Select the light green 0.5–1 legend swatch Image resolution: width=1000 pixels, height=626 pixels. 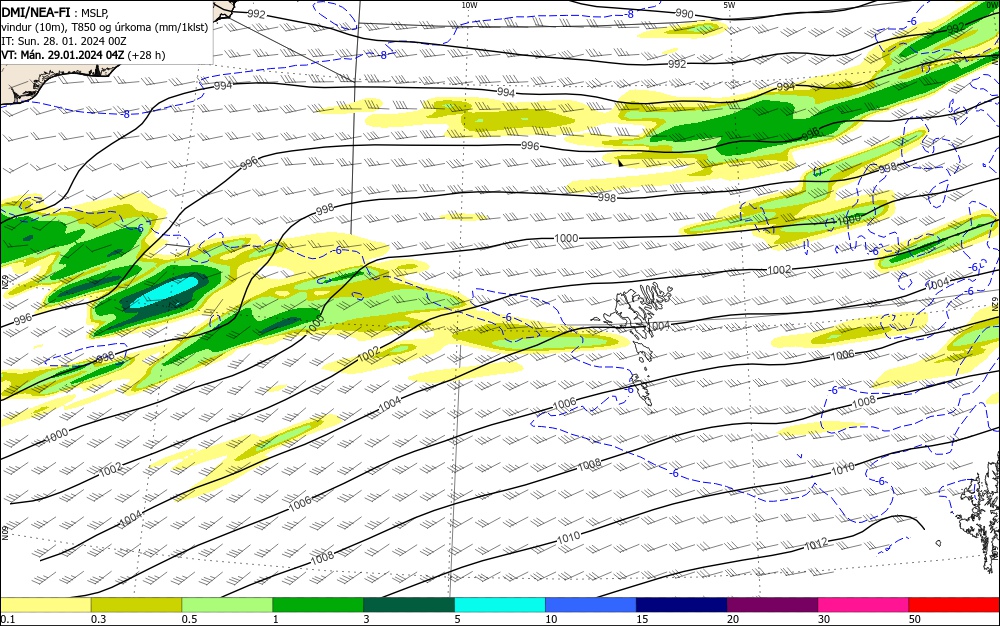click(227, 605)
